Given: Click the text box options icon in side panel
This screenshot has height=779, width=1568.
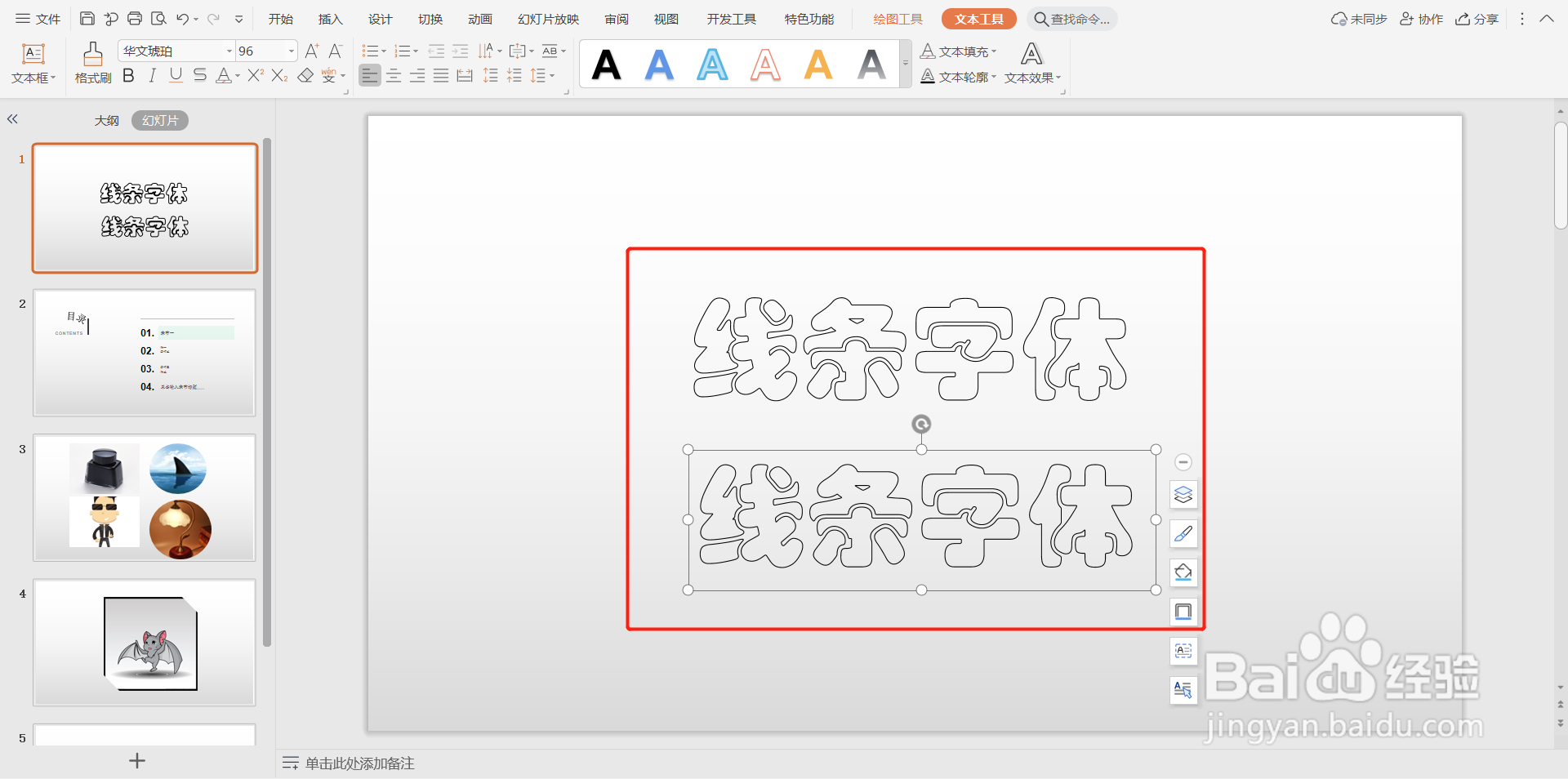Looking at the screenshot, I should 1183,651.
